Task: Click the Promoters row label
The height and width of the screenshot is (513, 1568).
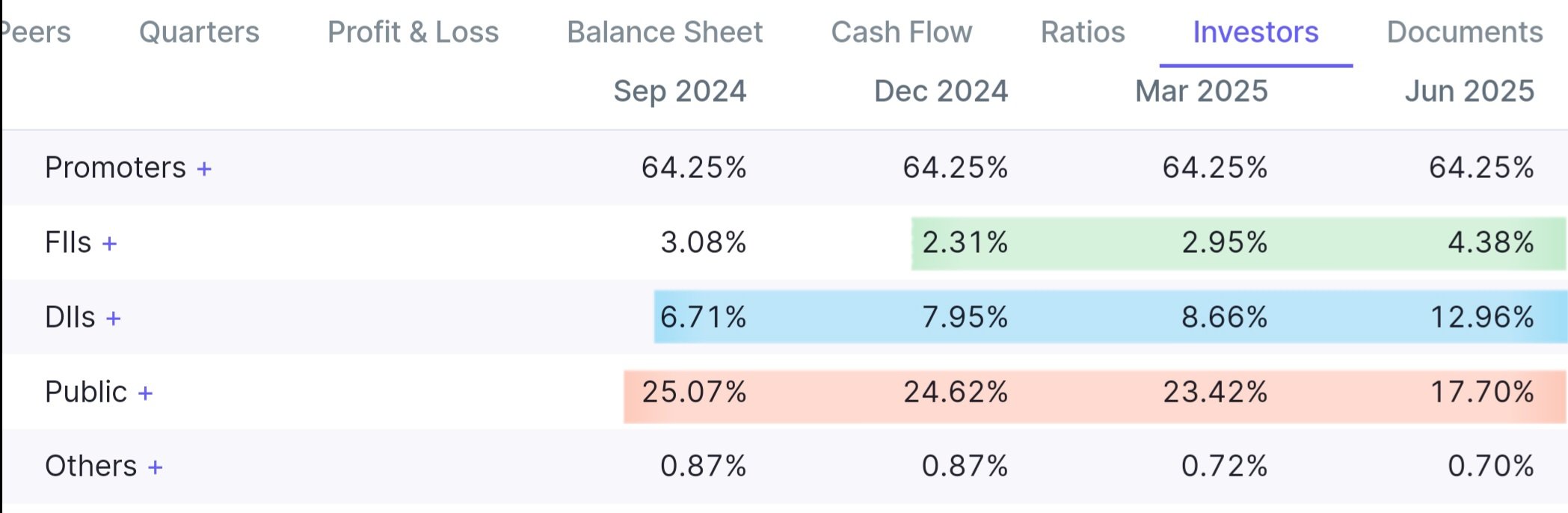Action: 115,168
